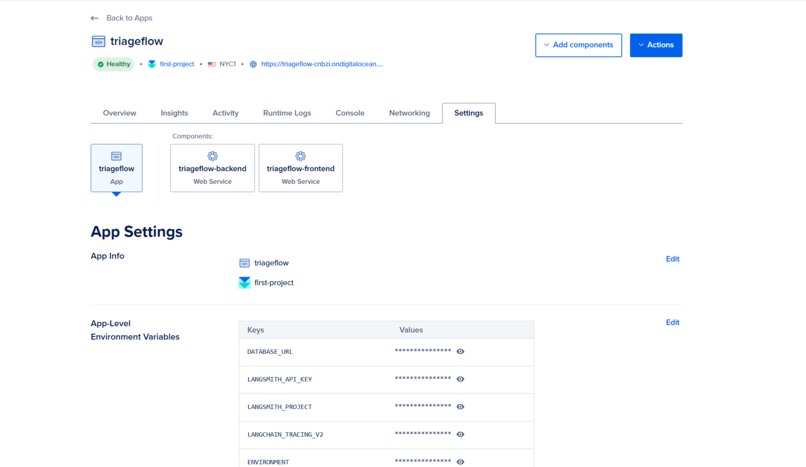Click the NYC1 region label
The width and height of the screenshot is (806, 467).
[x=228, y=64]
